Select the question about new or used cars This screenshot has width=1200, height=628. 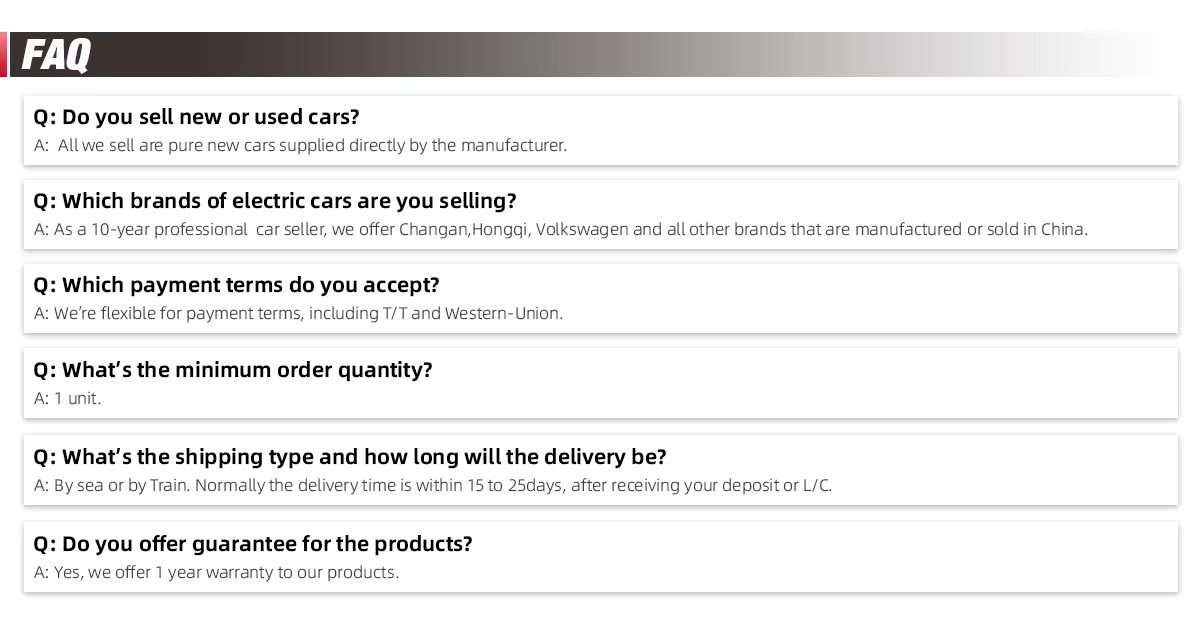click(x=197, y=117)
